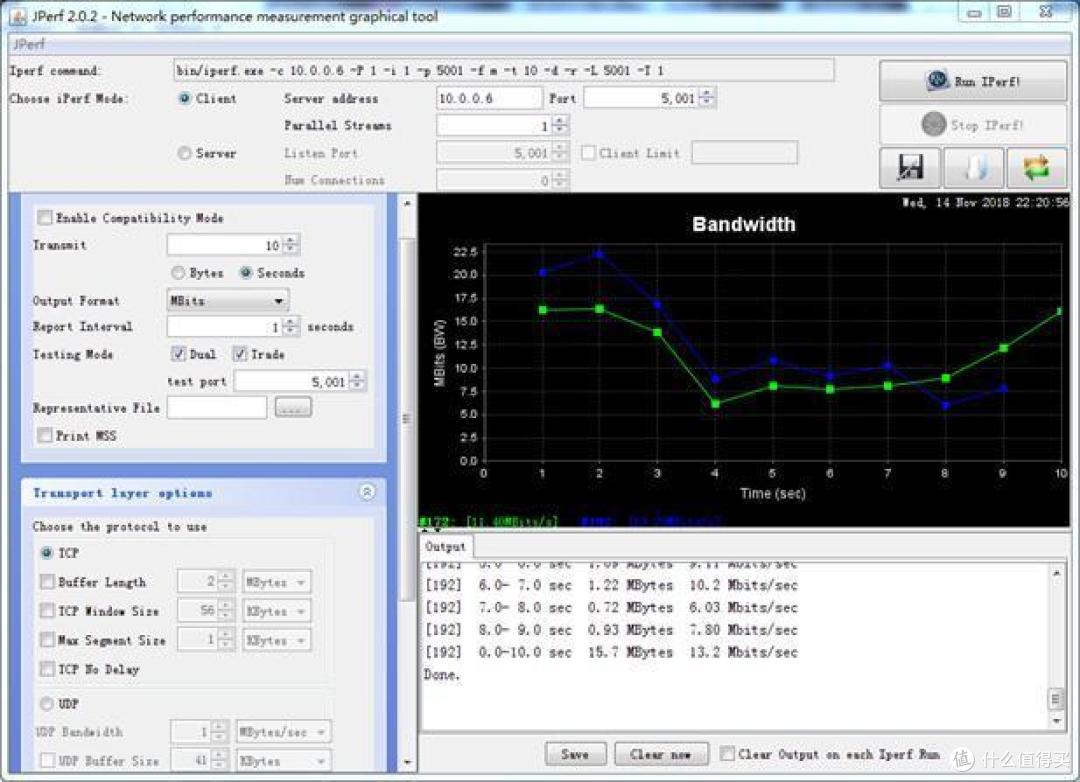
Task: Switch to the Output tab
Action: [x=446, y=546]
